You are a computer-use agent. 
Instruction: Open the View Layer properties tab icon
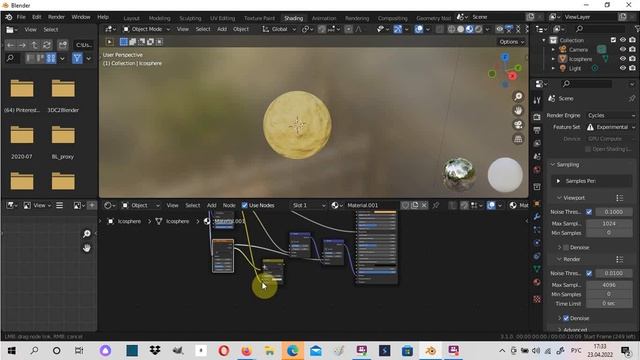(537, 143)
